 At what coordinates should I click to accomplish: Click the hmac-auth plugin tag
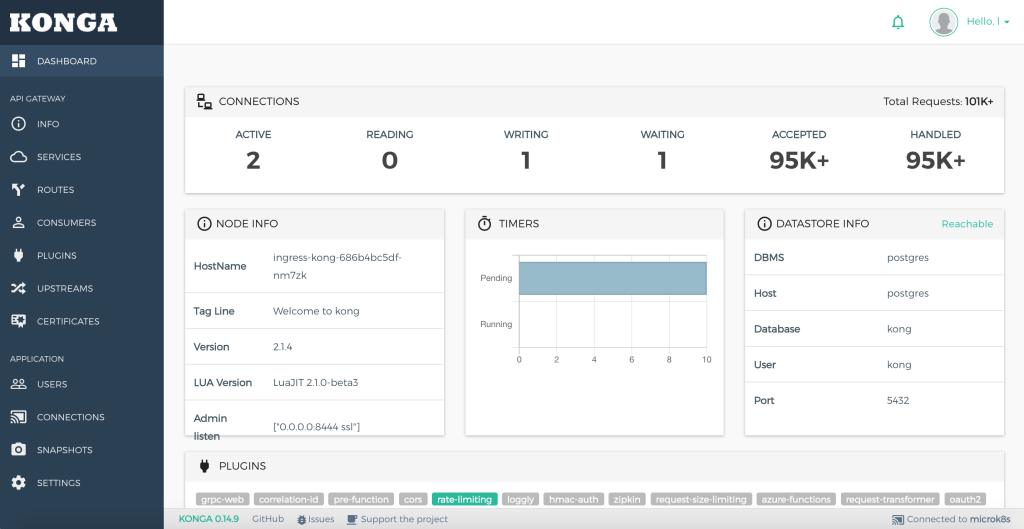[x=573, y=499]
